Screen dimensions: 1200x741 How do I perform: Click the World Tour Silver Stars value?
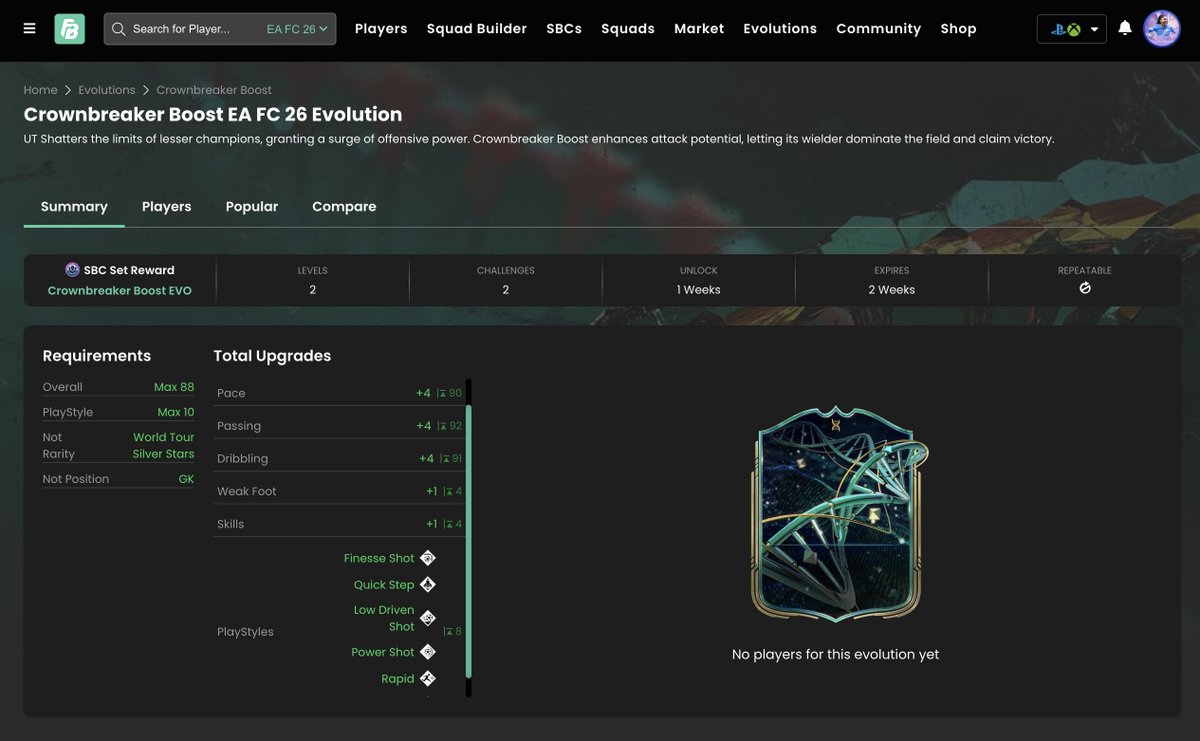pos(164,446)
